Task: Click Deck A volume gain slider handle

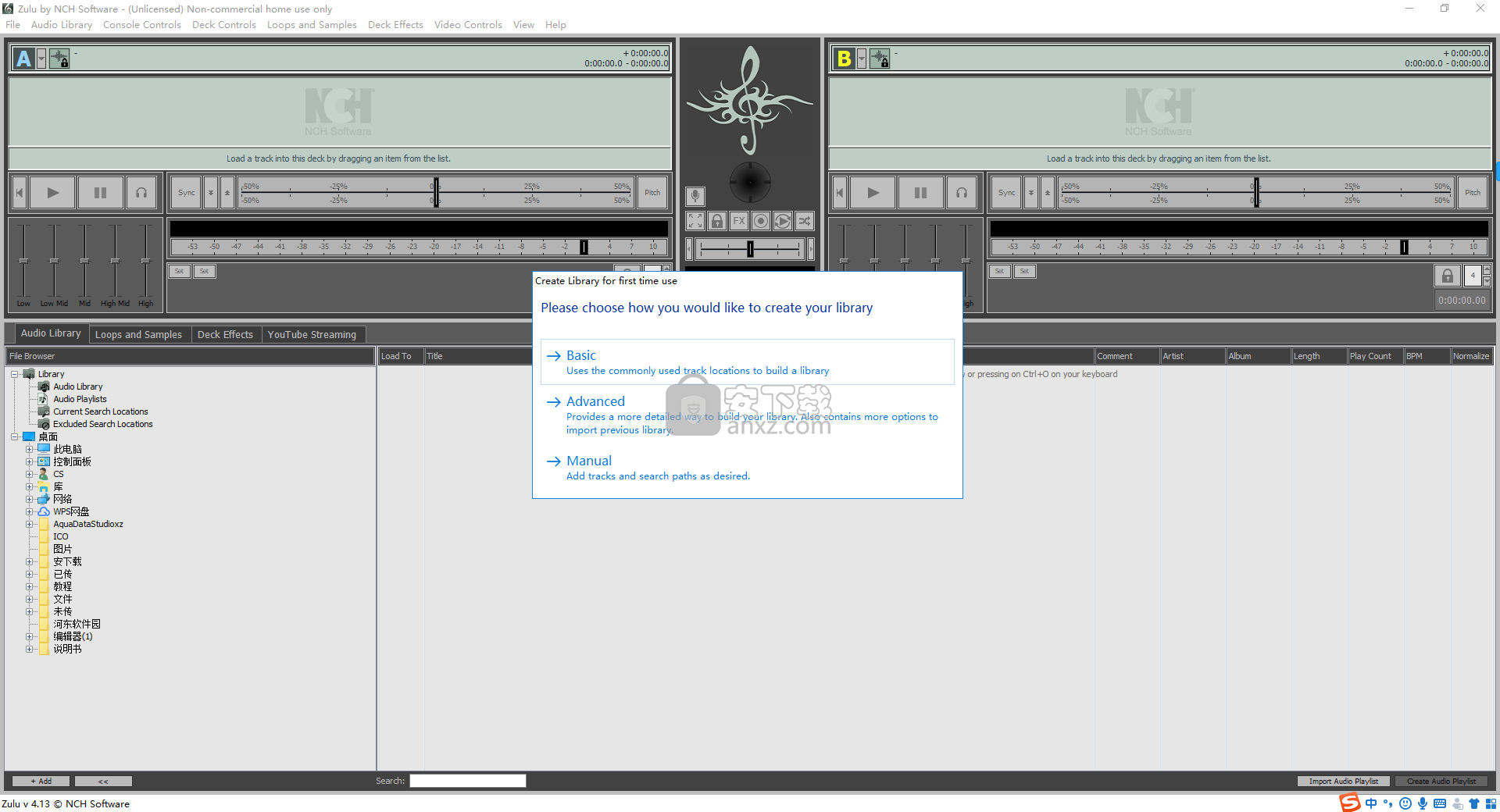Action: (584, 247)
